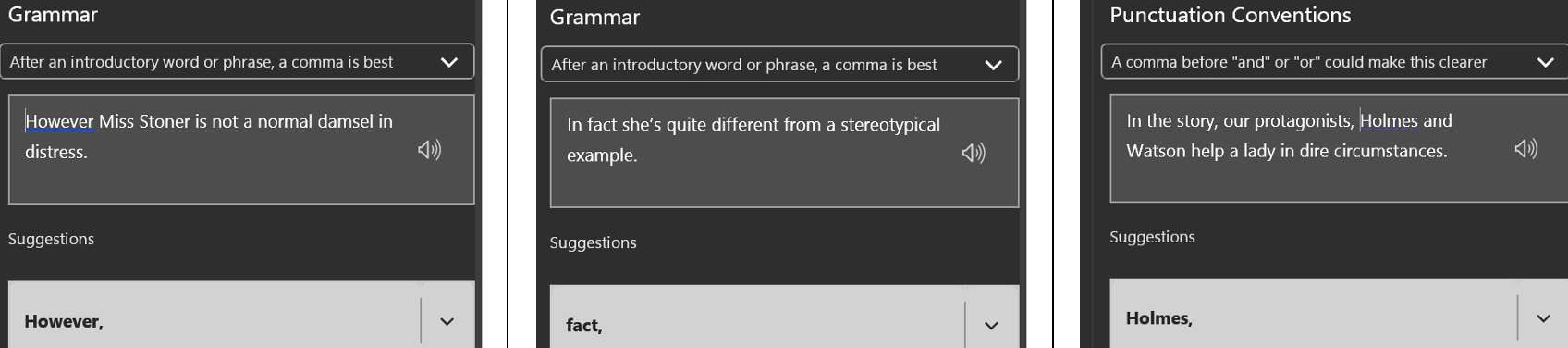Screen dimensions: 1568x348
Task: Click the underlined word "Holmes" in the sentence
Action: 1389,120
